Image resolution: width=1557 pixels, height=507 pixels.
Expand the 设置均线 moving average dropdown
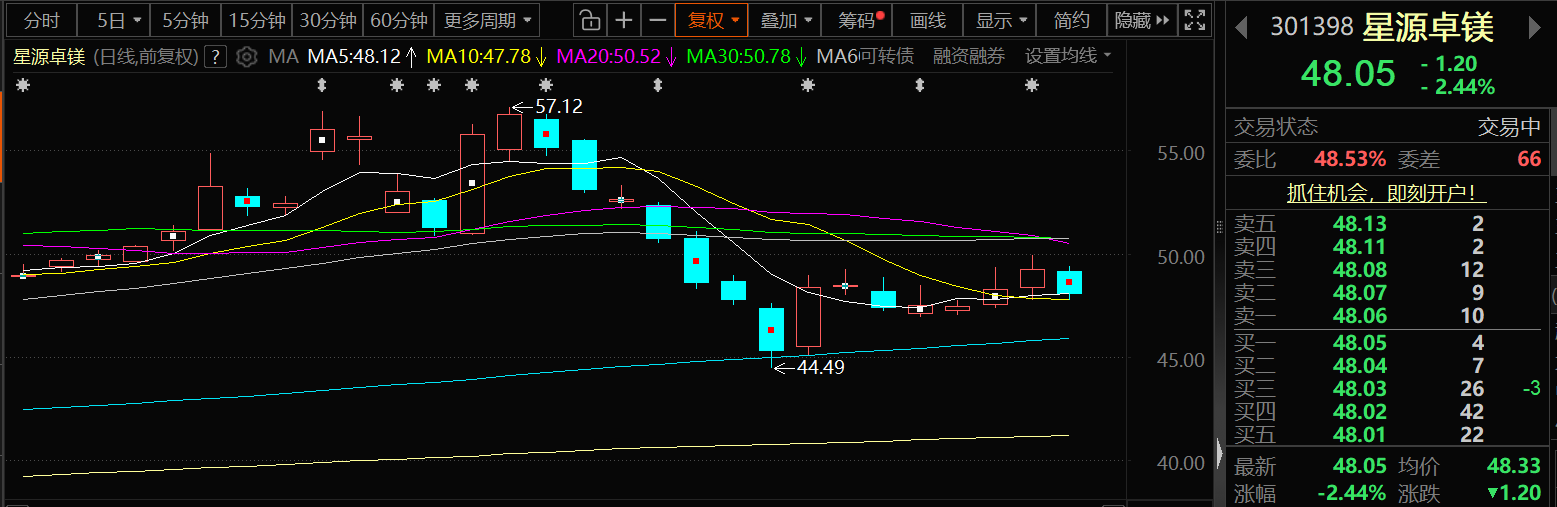pos(1068,57)
